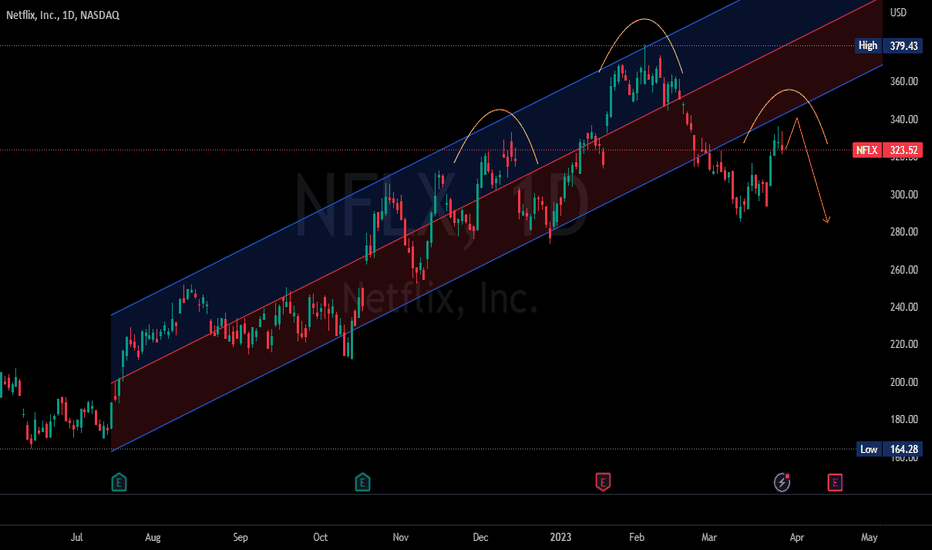Viewport: 932px width, 550px height.
Task: Click the Mar label on time axis
Action: click(x=709, y=538)
